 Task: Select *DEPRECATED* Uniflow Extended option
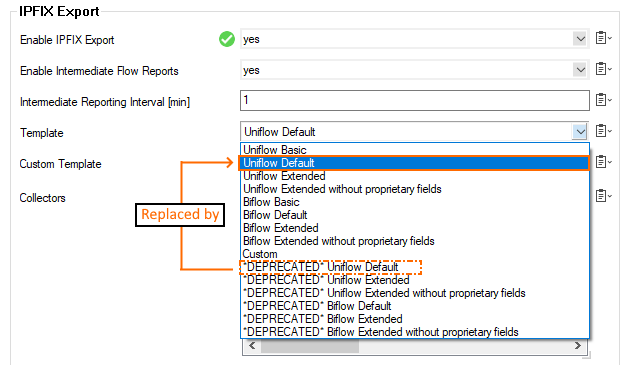coord(415,280)
